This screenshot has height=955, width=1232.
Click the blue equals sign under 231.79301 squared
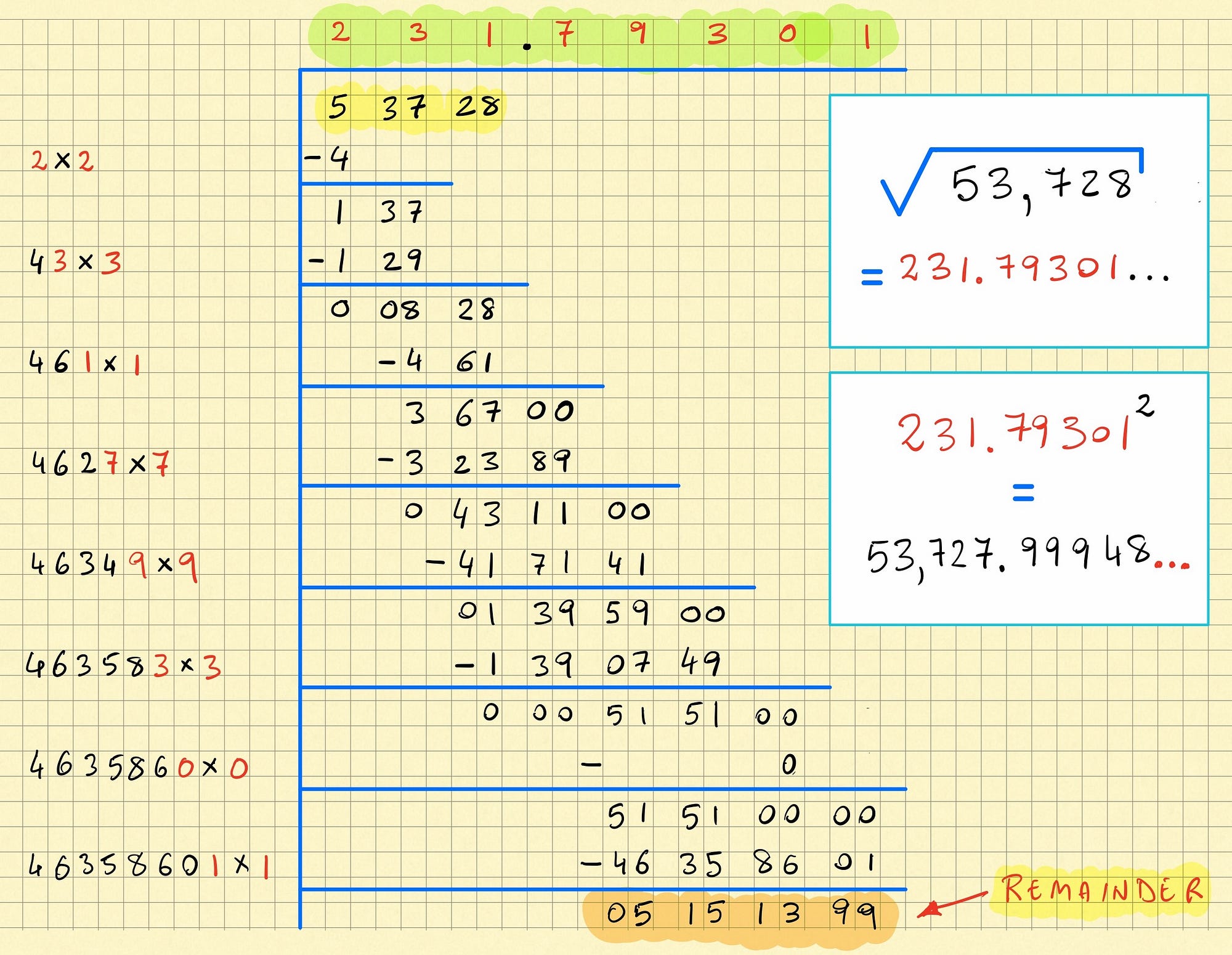1023,492
